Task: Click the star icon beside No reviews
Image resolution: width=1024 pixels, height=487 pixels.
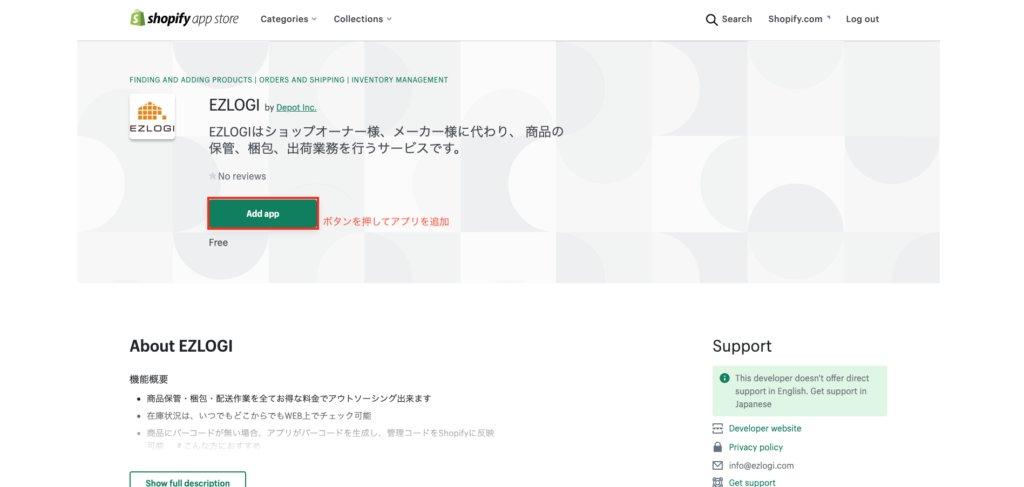Action: coord(212,176)
